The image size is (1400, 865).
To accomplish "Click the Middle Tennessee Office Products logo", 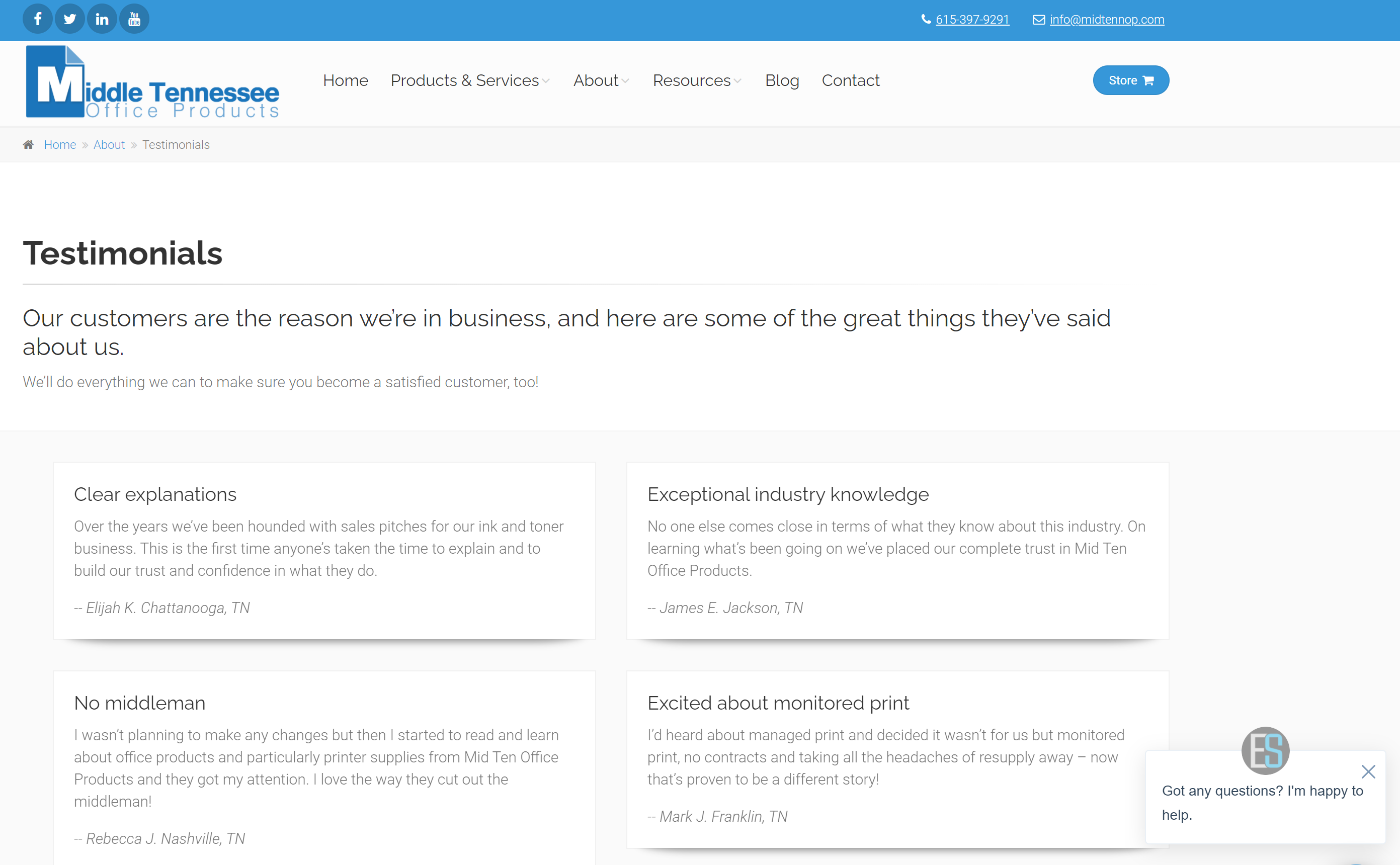I will click(x=152, y=82).
